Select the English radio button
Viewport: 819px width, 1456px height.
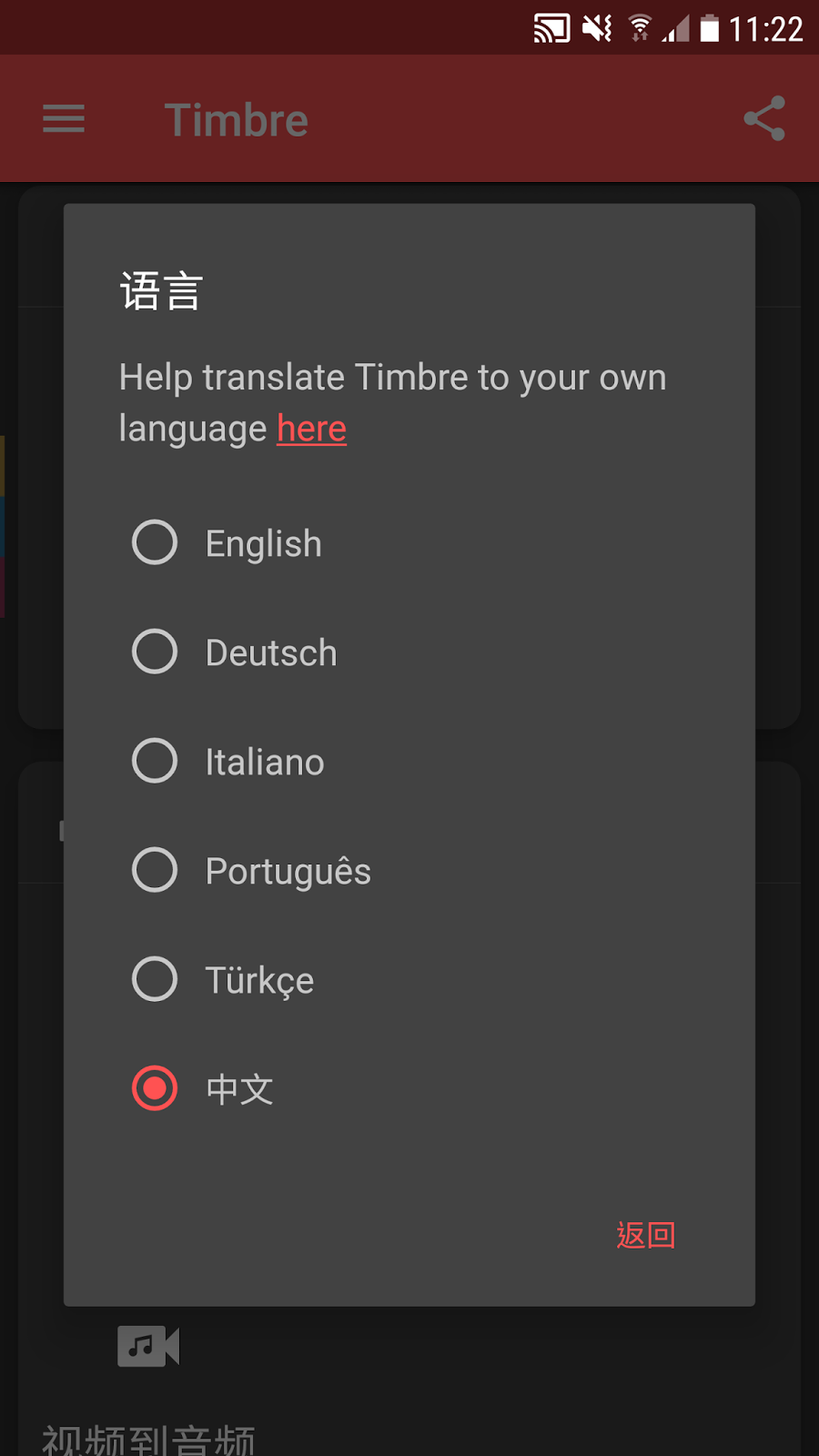pos(155,543)
